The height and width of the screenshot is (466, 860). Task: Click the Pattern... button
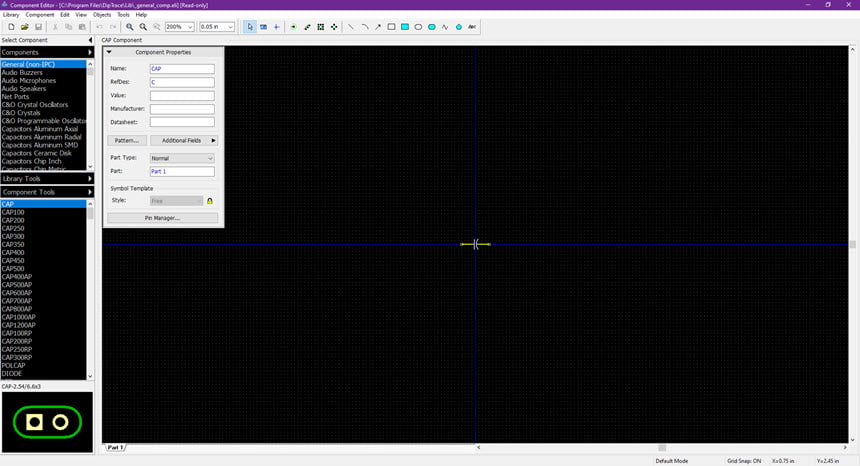pos(127,141)
